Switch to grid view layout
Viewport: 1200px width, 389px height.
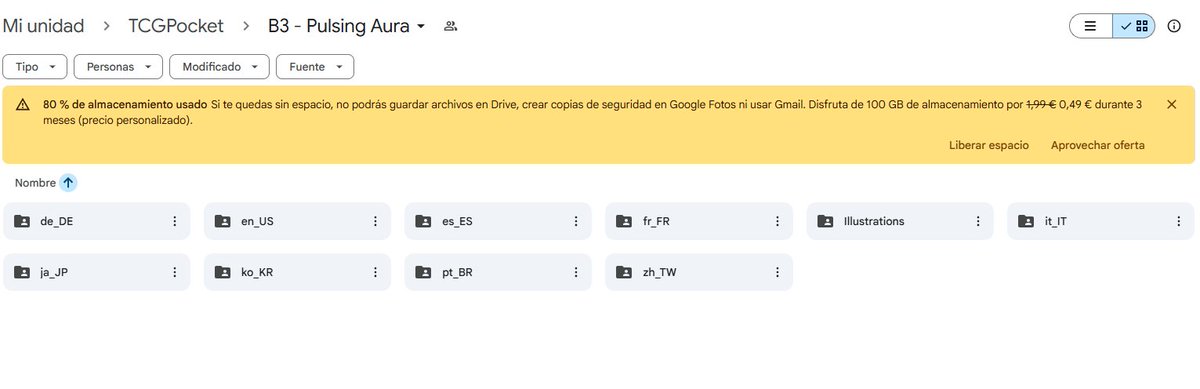[1135, 26]
